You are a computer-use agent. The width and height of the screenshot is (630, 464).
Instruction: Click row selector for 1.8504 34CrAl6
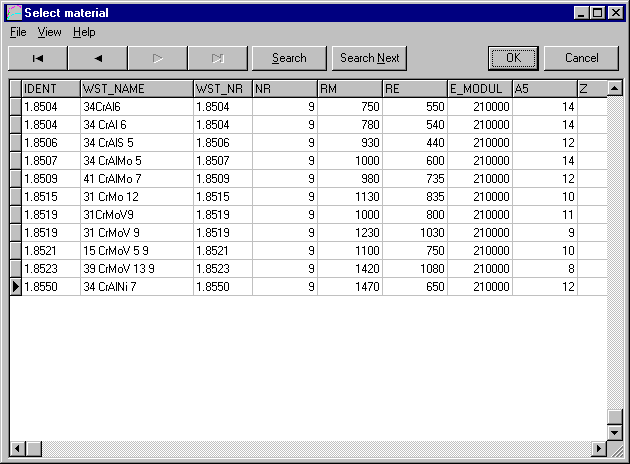[x=15, y=106]
